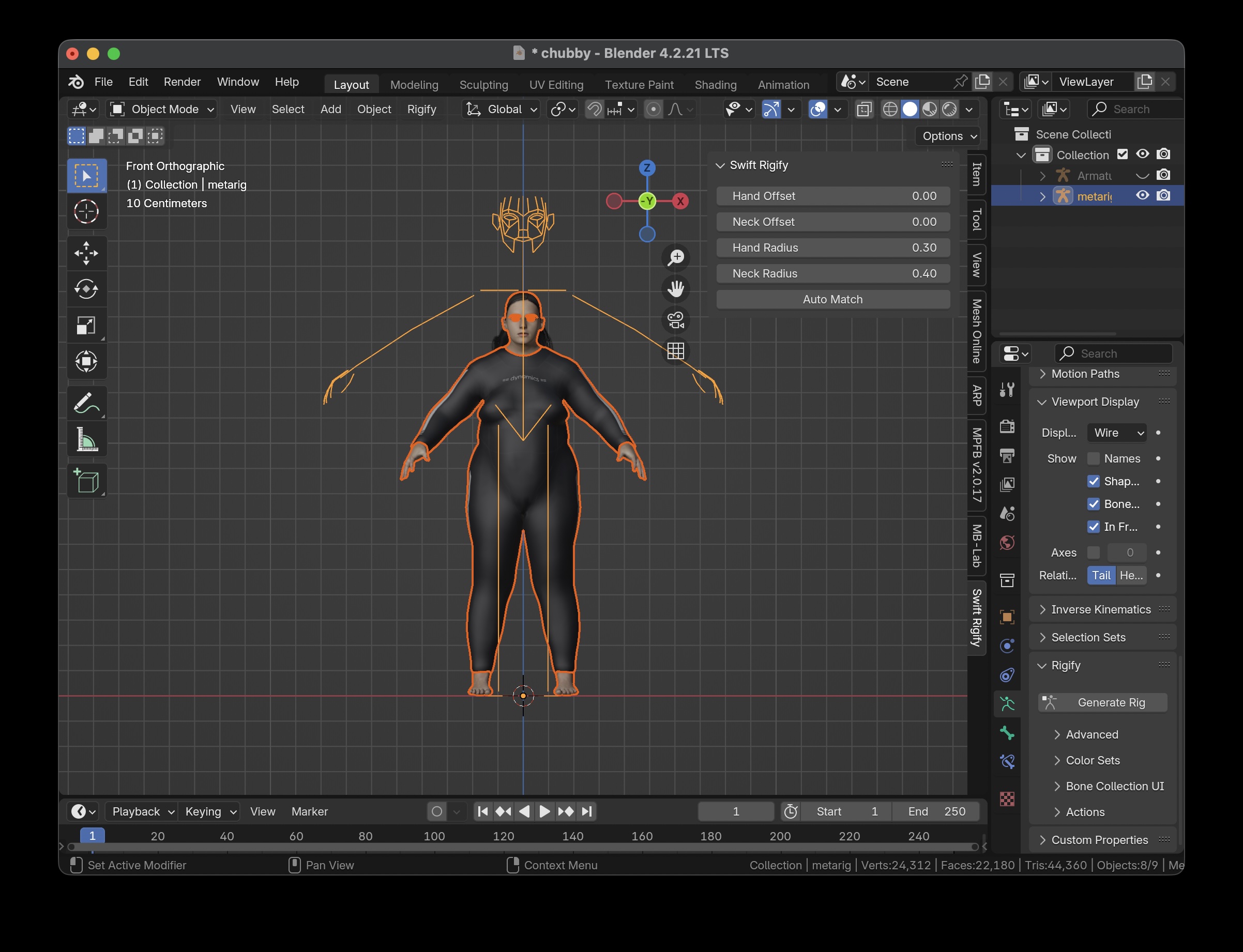This screenshot has height=952, width=1243.
Task: Expand the Motion Paths panel
Action: coord(1102,374)
